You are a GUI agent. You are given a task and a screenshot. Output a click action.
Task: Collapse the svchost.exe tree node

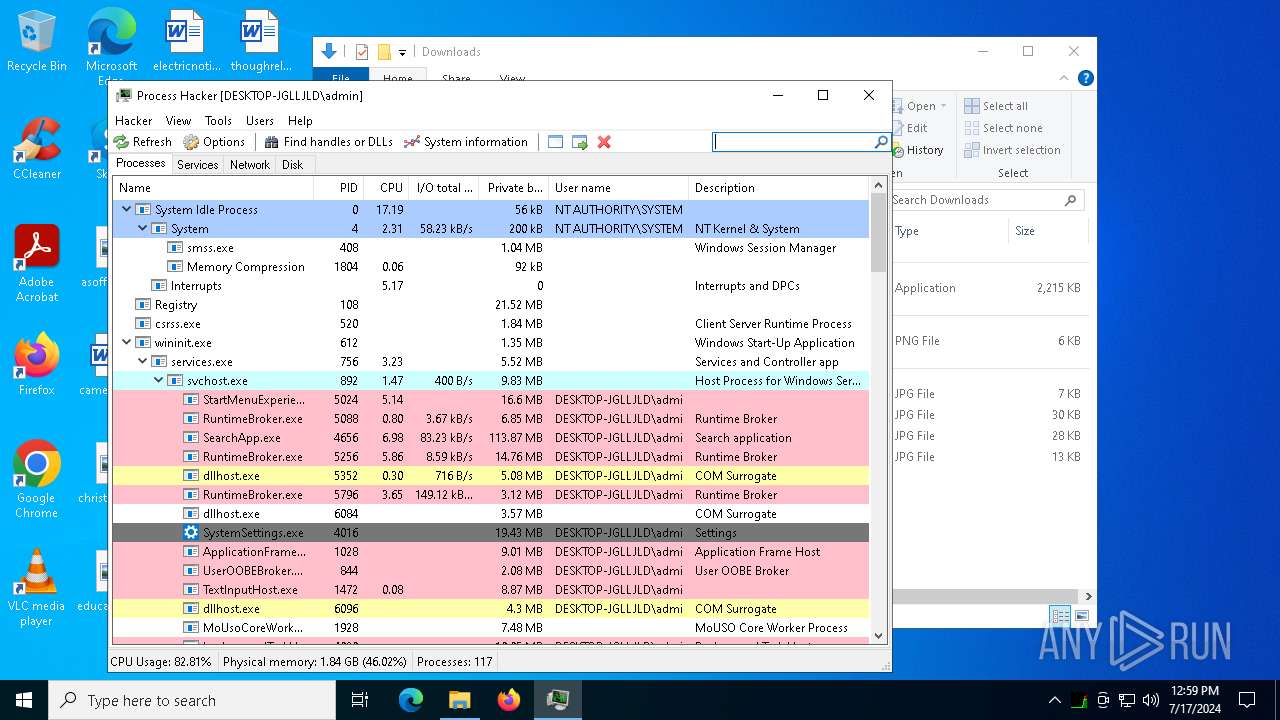click(x=159, y=381)
